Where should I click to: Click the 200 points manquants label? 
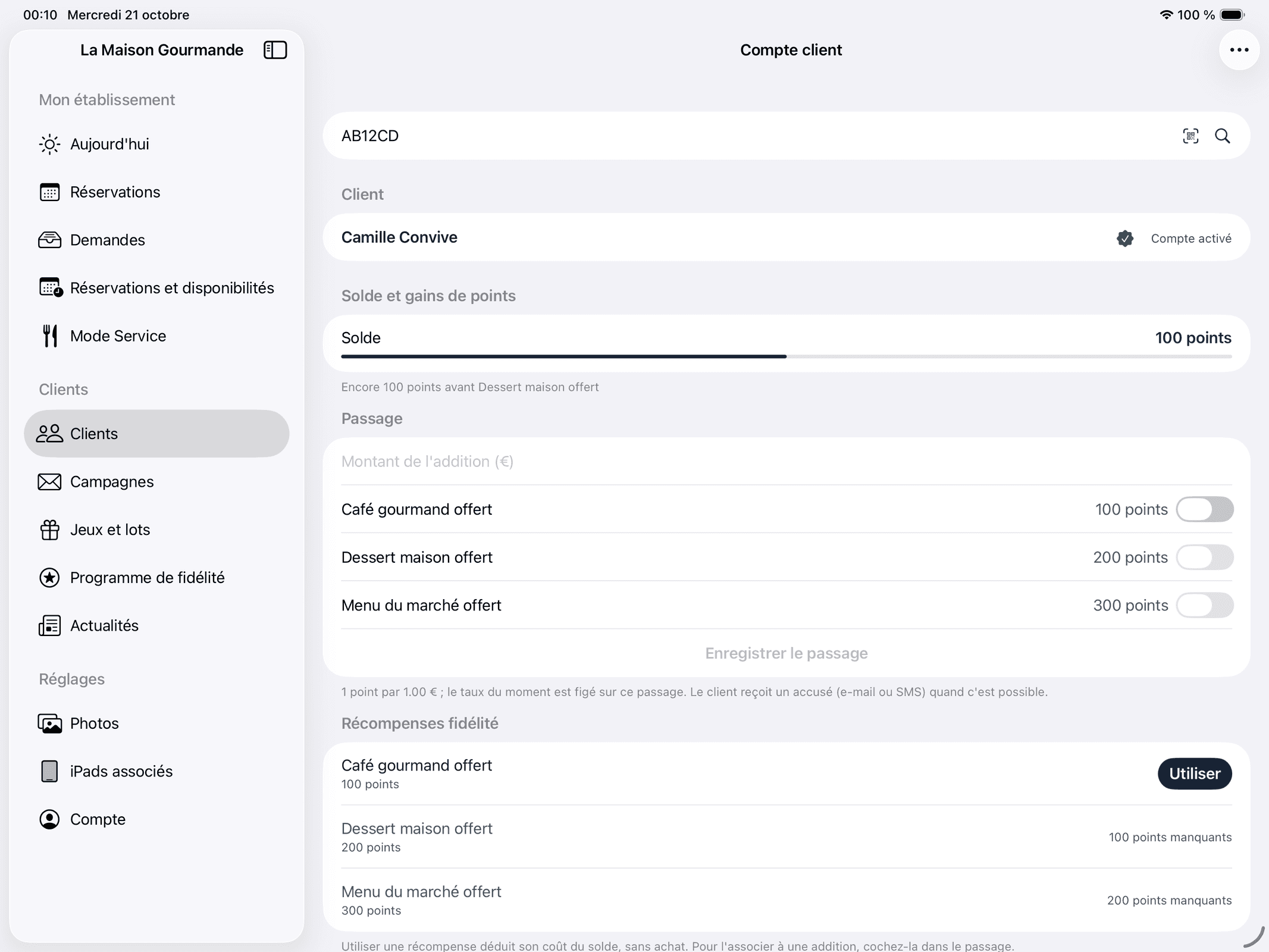coord(1170,900)
